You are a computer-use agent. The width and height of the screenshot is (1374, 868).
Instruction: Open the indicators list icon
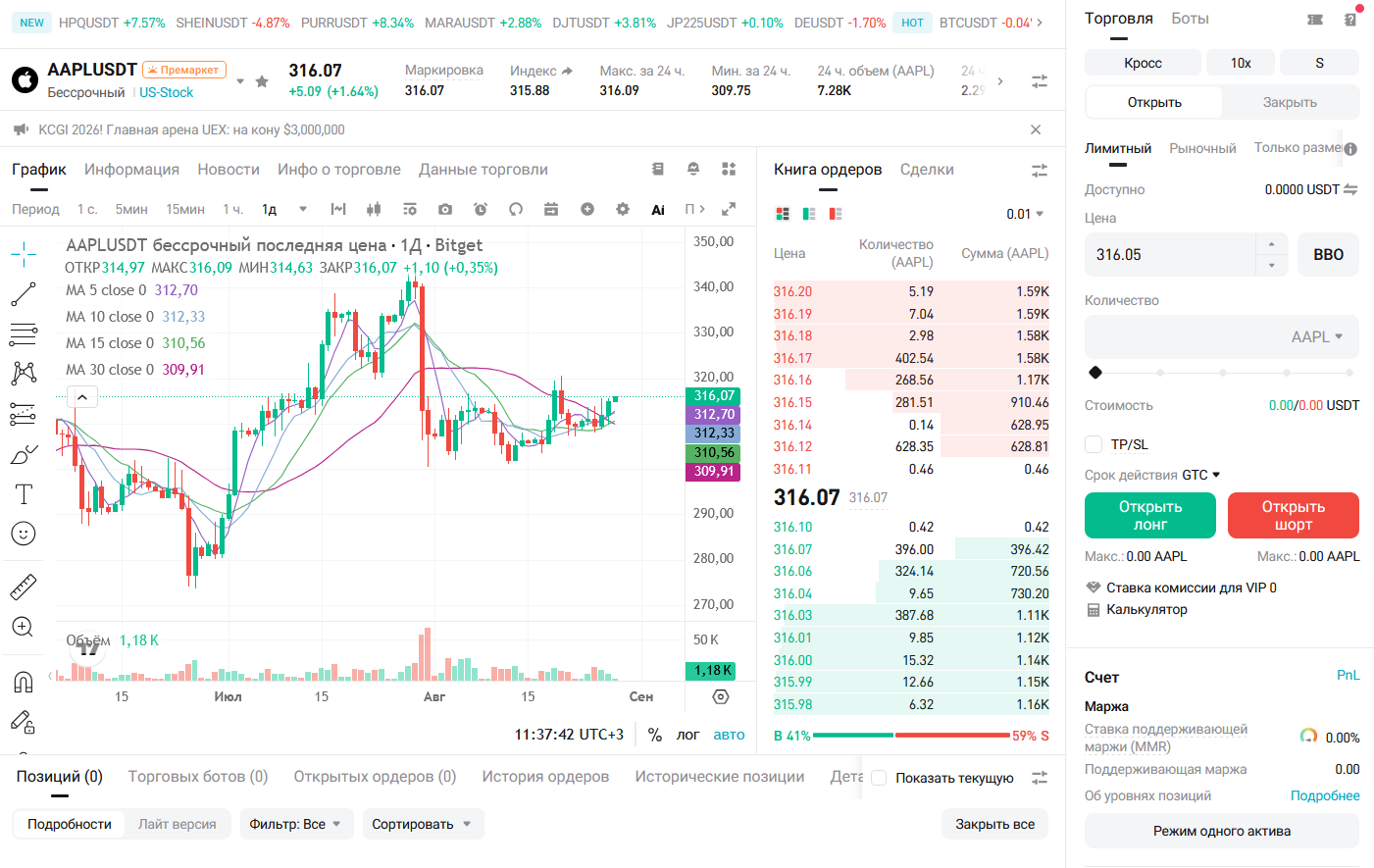click(410, 209)
